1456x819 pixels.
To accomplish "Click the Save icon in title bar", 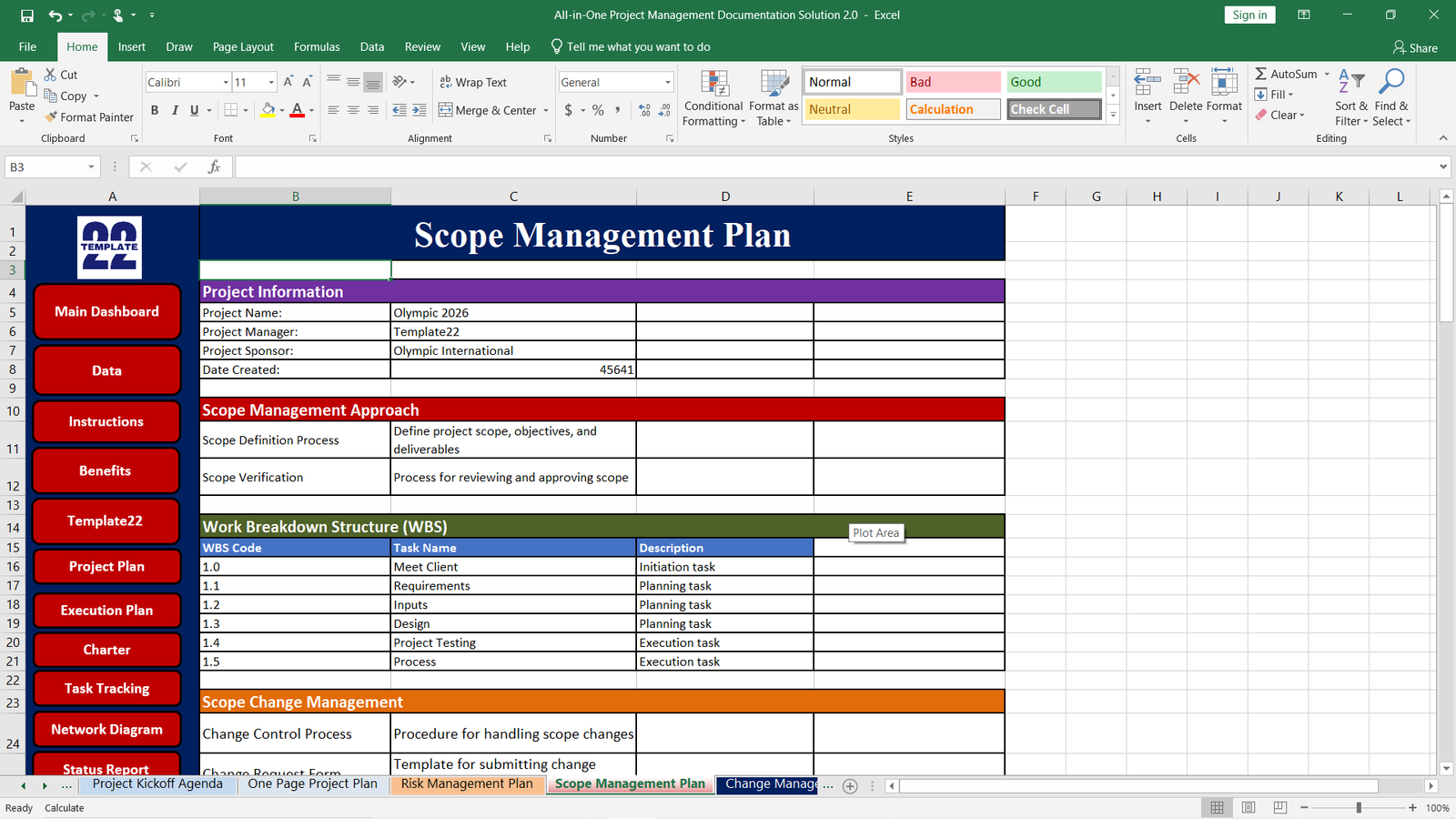I will (26, 15).
